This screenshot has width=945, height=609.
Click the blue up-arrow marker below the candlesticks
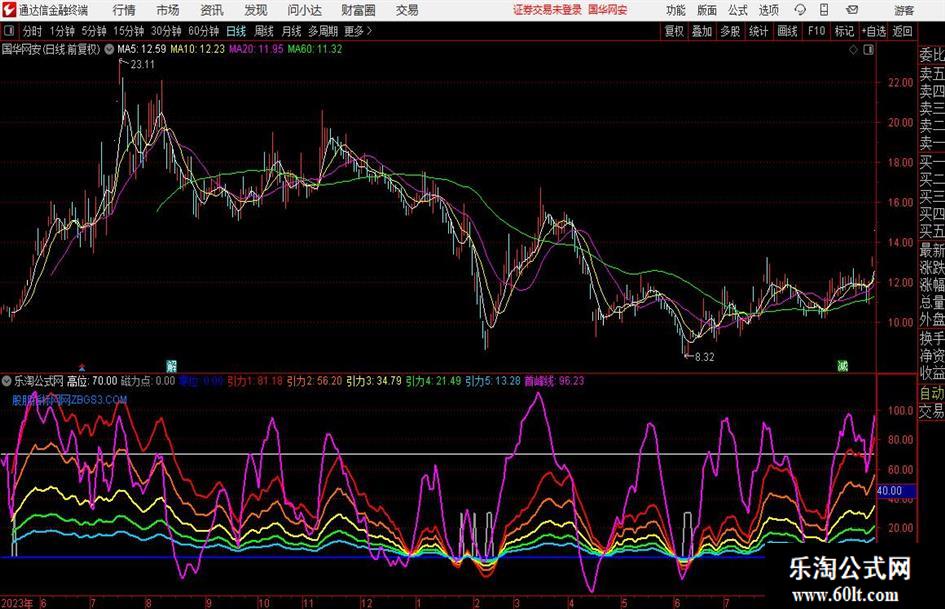82,367
